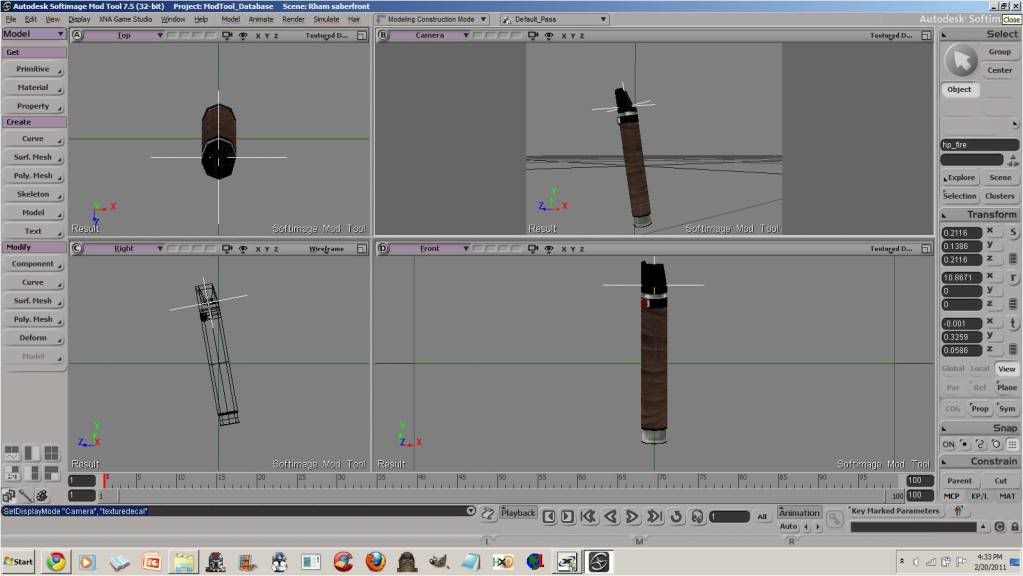Click the four-viewport layout icon
Viewport: 1023px width, 576px height.
51,452
